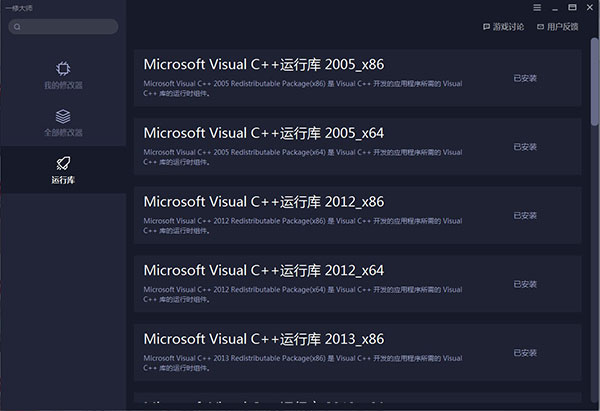Click 已安装 for Visual C++ 2013_x86
Image resolution: width=600 pixels, height=411 pixels.
[x=525, y=352]
